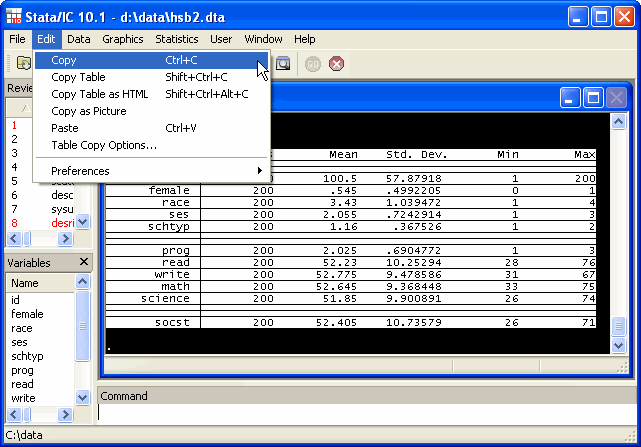The height and width of the screenshot is (447, 641).
Task: Maximize the Stata main window
Action: (x=601, y=17)
